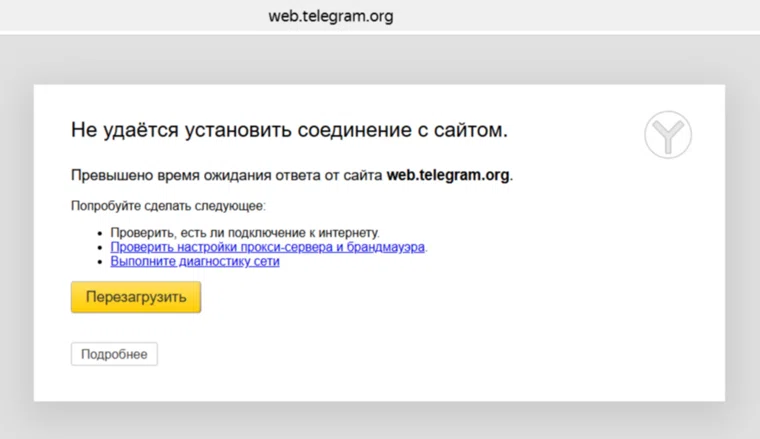
Task: Click the word интернету in the first bullet
Action: pyautogui.click(x=351, y=233)
